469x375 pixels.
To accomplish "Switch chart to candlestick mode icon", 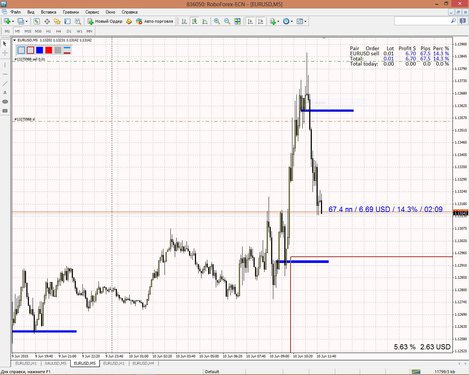I will (194, 21).
